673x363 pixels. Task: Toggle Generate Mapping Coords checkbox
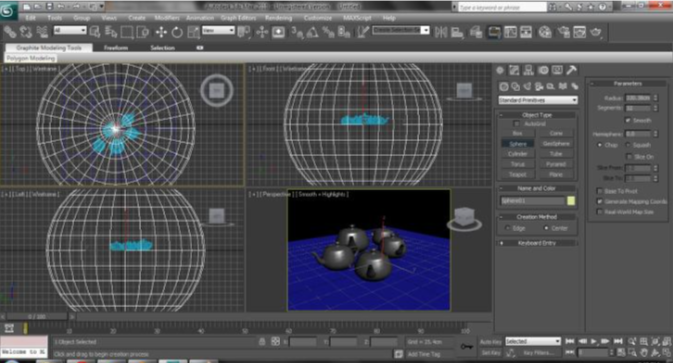coord(600,201)
